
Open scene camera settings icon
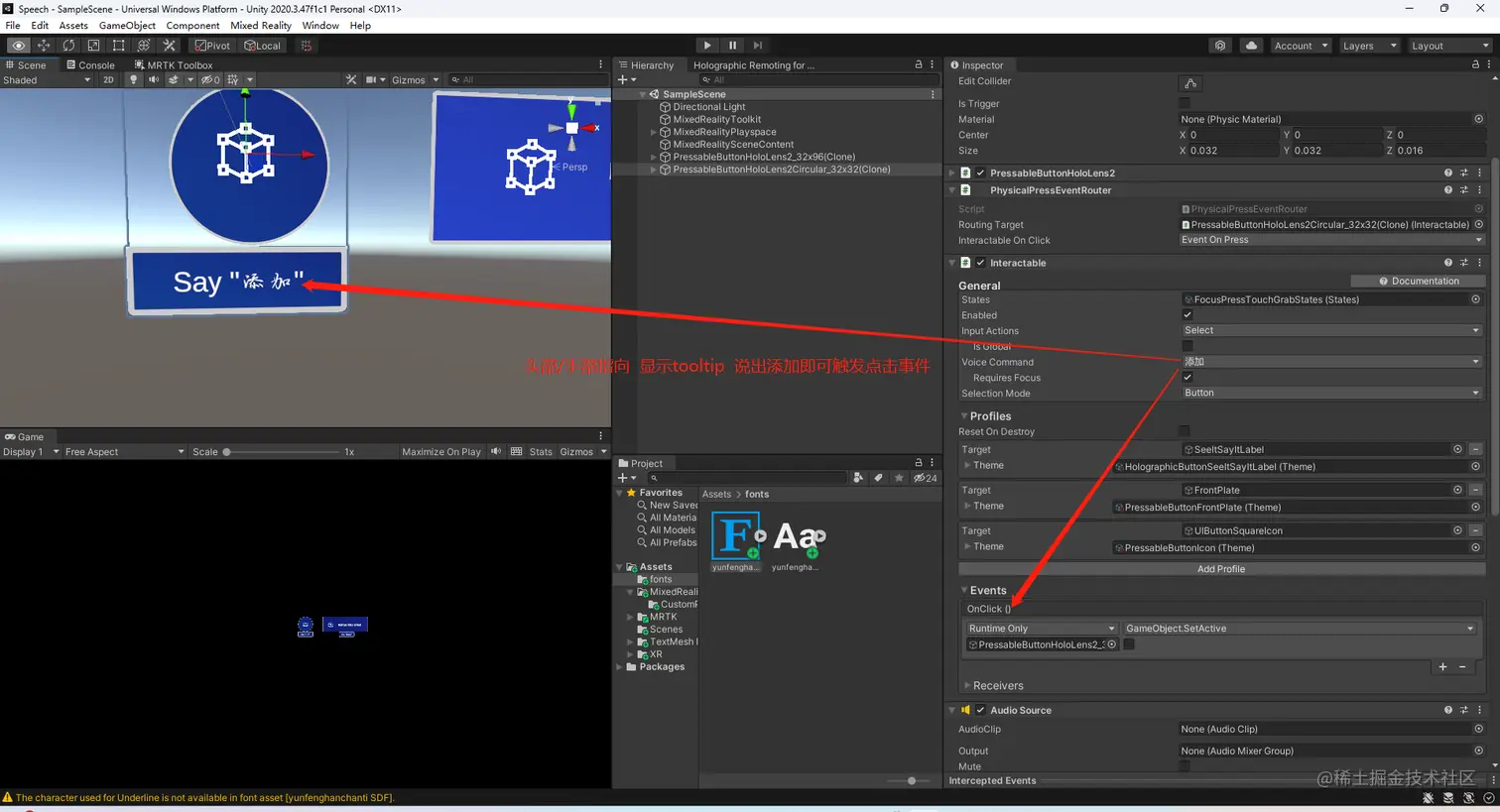(371, 79)
